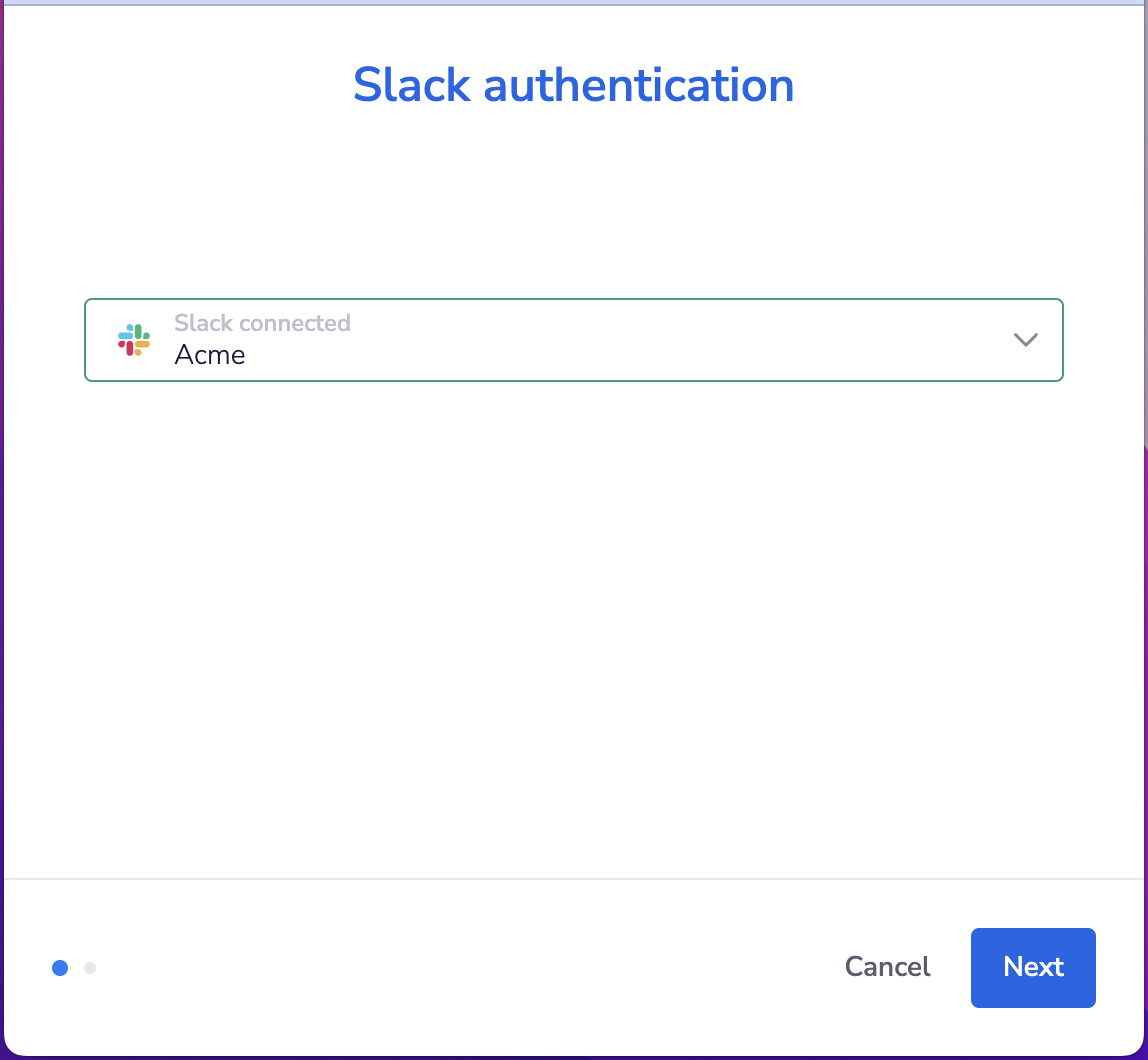Click the Slack authentication heading
Viewport: 1148px width, 1060px height.
coord(573,85)
